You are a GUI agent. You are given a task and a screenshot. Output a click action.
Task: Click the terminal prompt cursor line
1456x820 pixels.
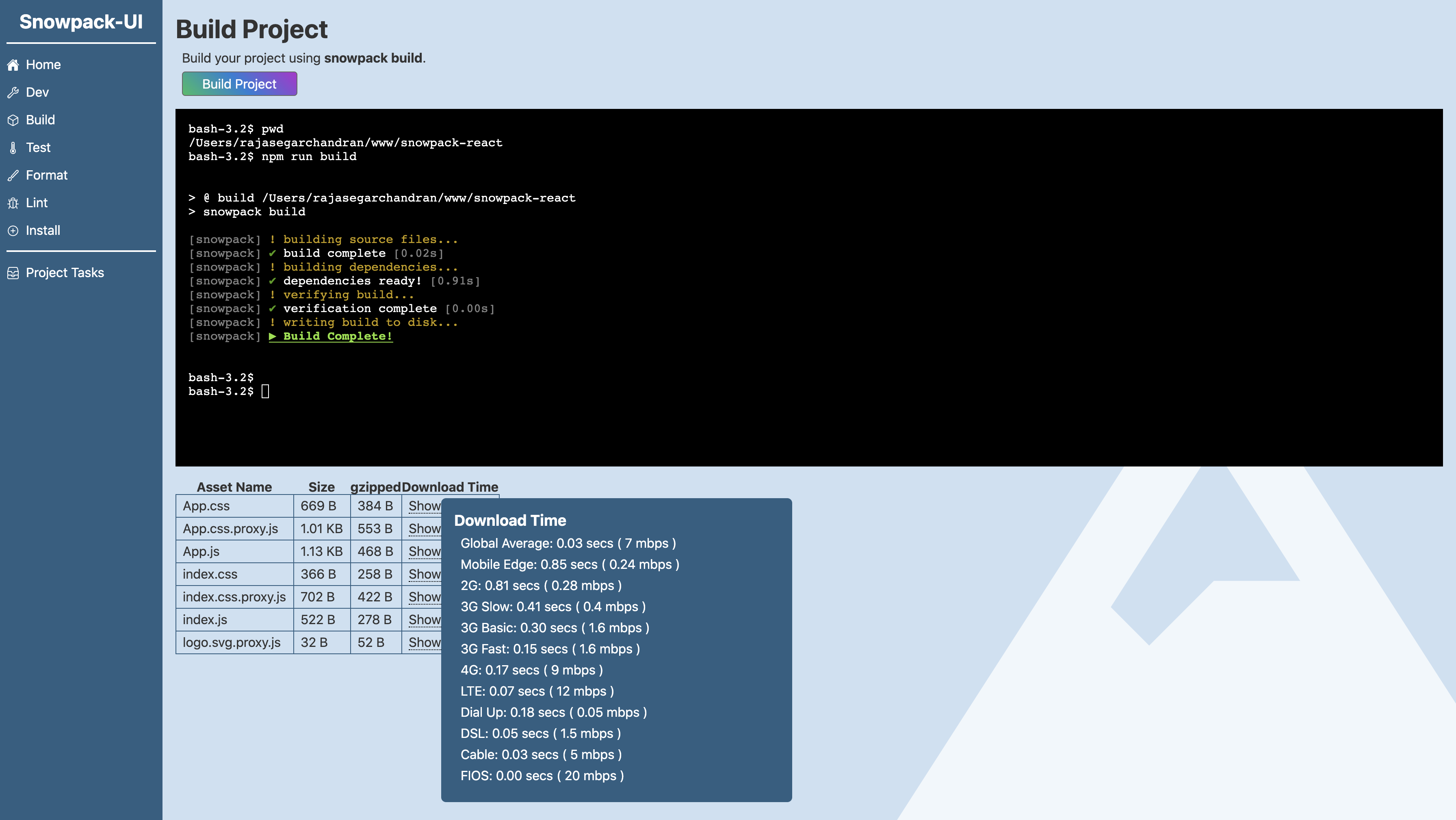(x=264, y=391)
